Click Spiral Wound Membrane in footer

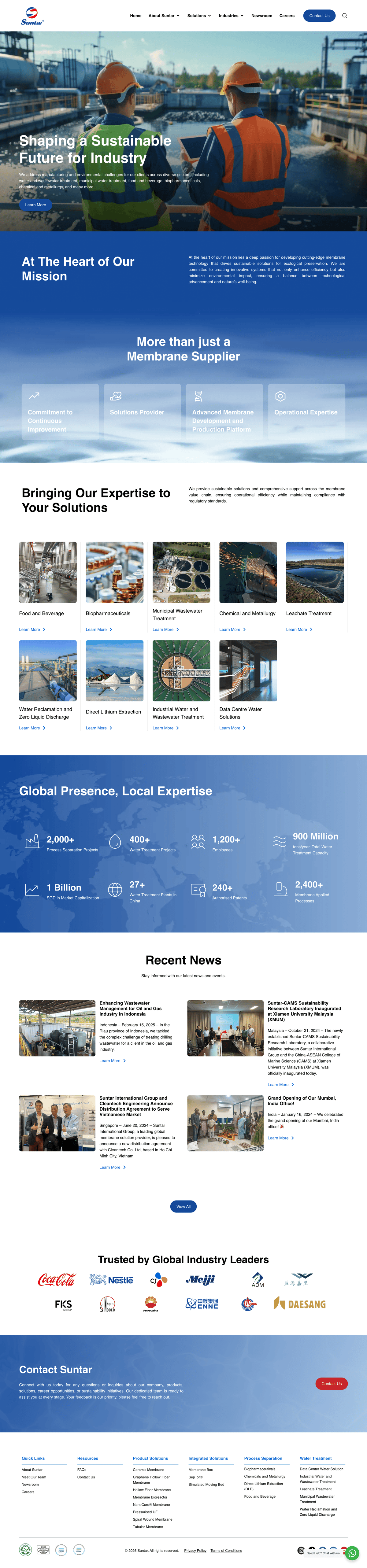(x=153, y=1519)
